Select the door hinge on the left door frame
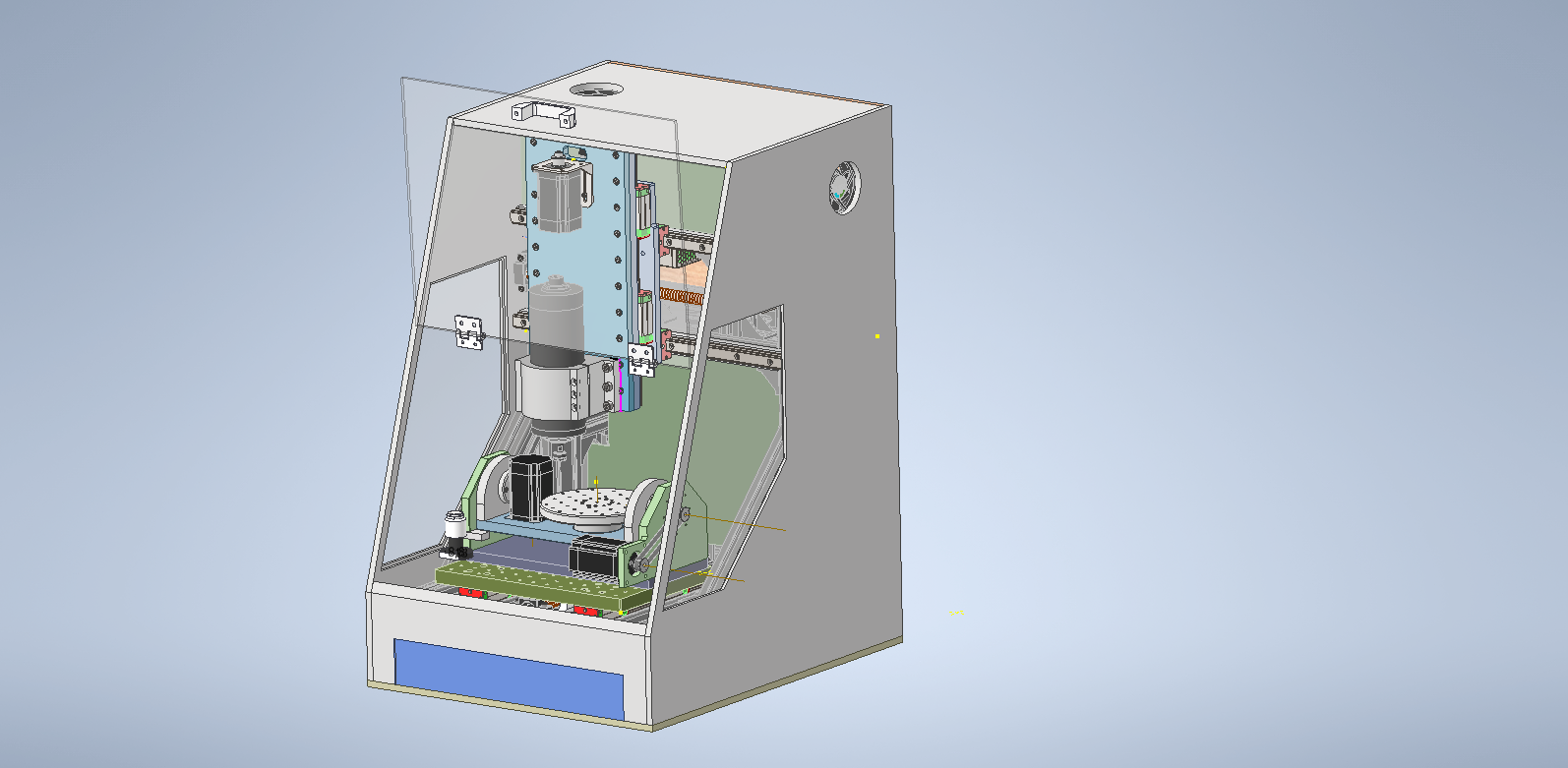This screenshot has height=768, width=1568. pos(469,332)
